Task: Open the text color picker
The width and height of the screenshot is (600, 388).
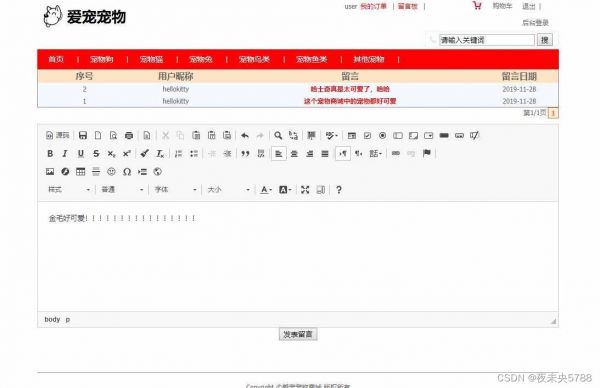Action: [x=266, y=189]
